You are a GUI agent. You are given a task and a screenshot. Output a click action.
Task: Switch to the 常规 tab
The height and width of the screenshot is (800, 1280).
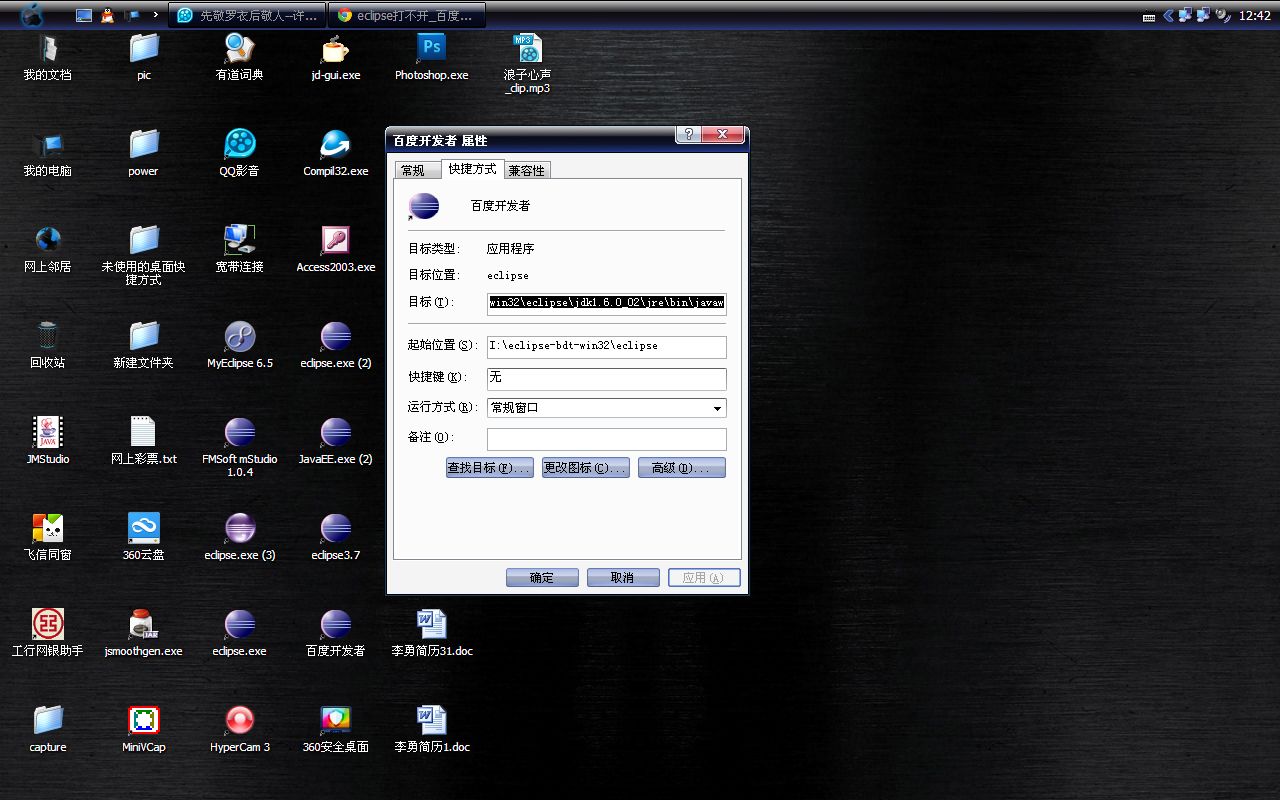click(x=415, y=169)
